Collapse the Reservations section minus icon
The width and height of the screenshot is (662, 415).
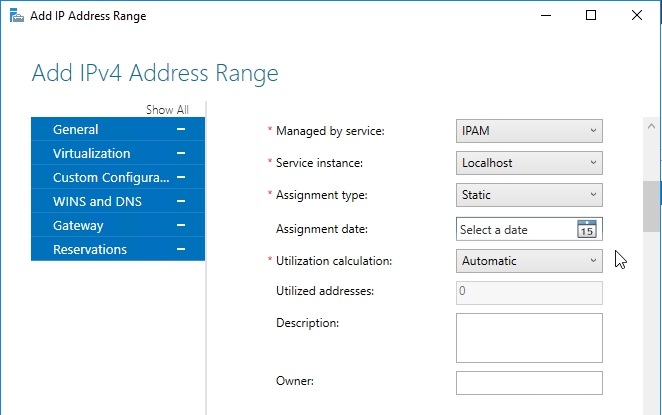(181, 250)
